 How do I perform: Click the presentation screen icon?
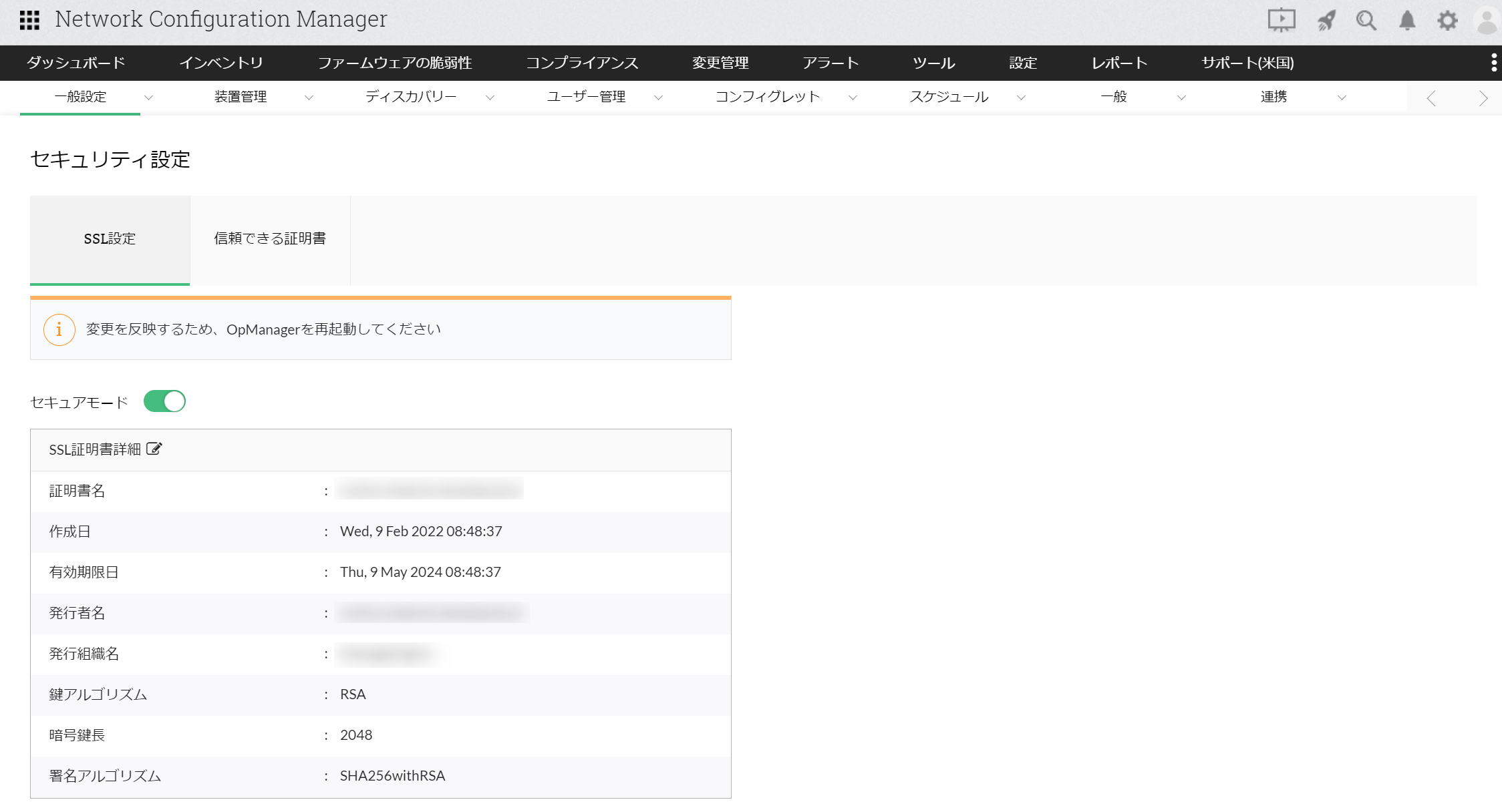pyautogui.click(x=1281, y=20)
